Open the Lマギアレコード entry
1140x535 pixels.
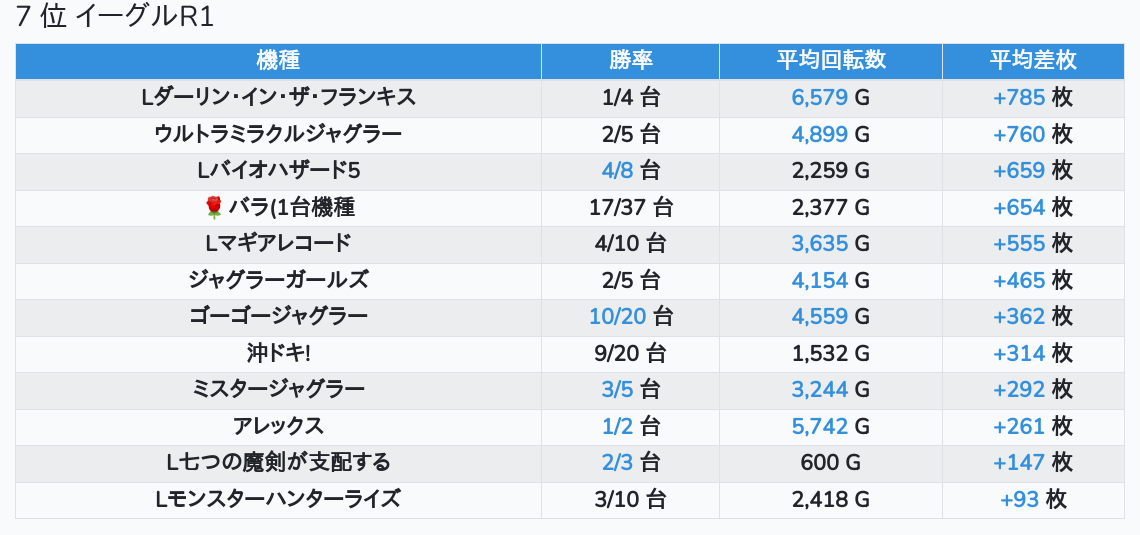tap(278, 244)
